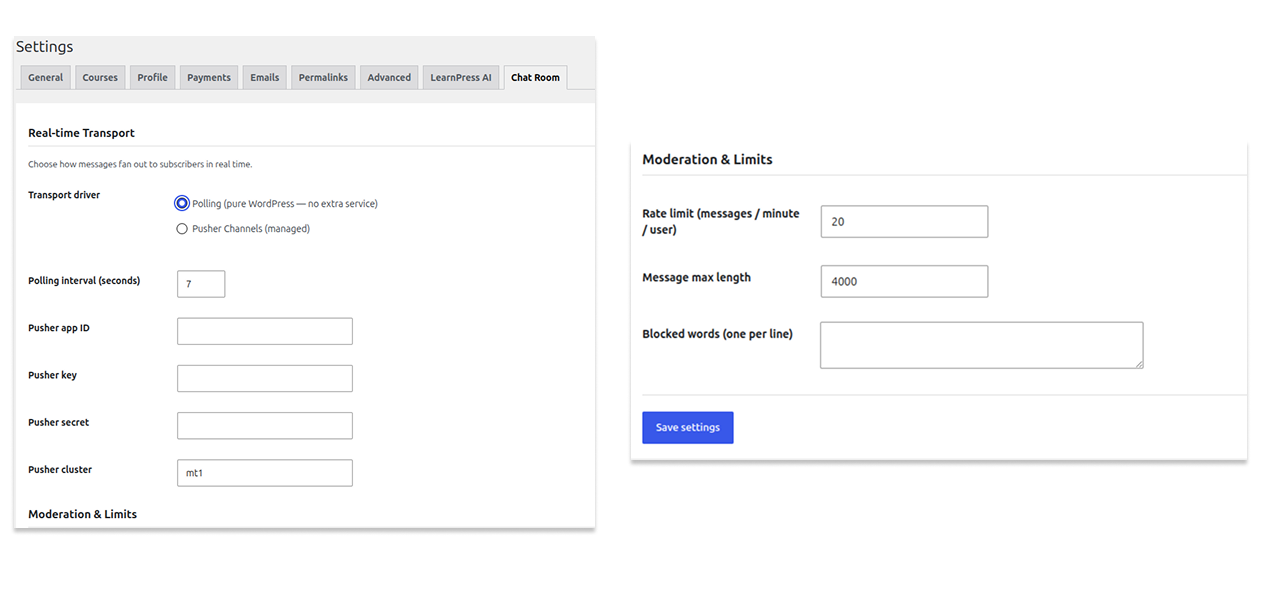The height and width of the screenshot is (600, 1280).
Task: Click the Polling interval seconds field
Action: [201, 284]
